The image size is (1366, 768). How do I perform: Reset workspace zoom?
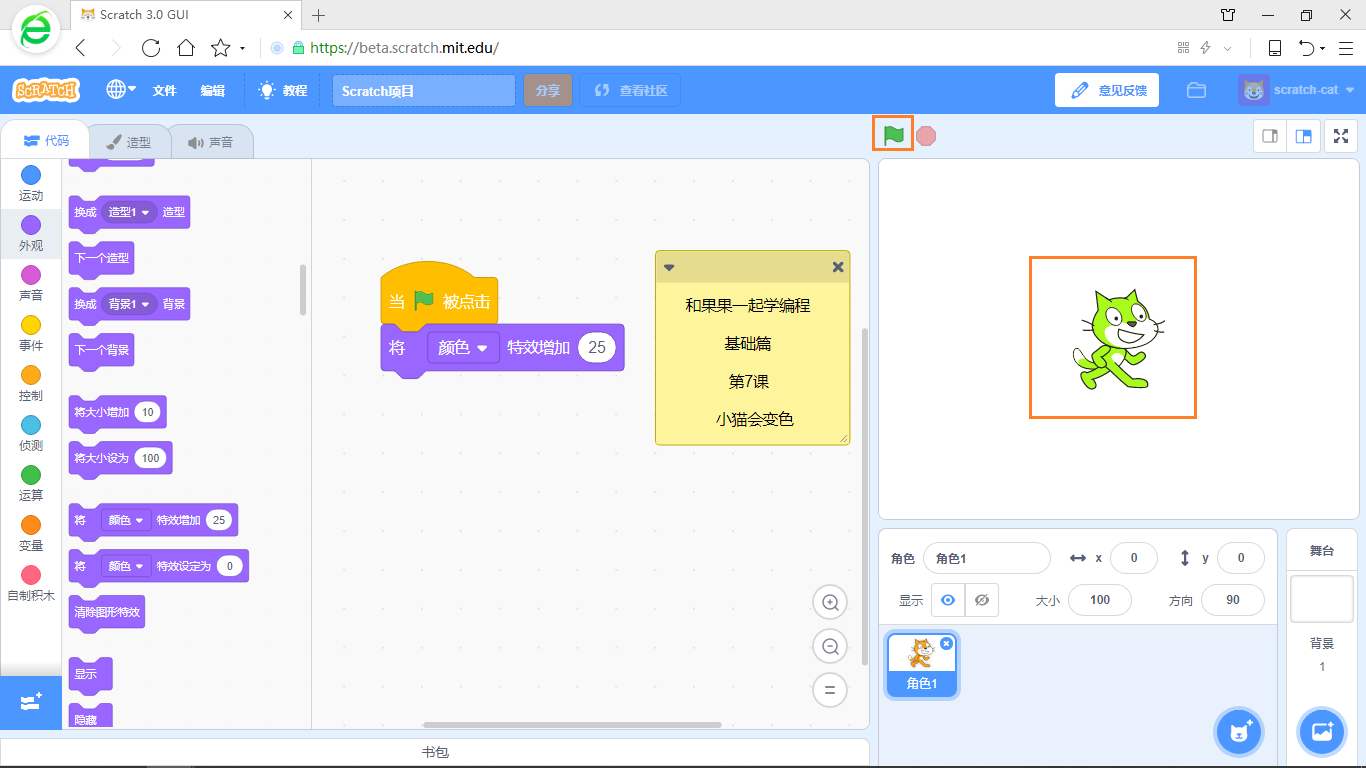click(830, 690)
